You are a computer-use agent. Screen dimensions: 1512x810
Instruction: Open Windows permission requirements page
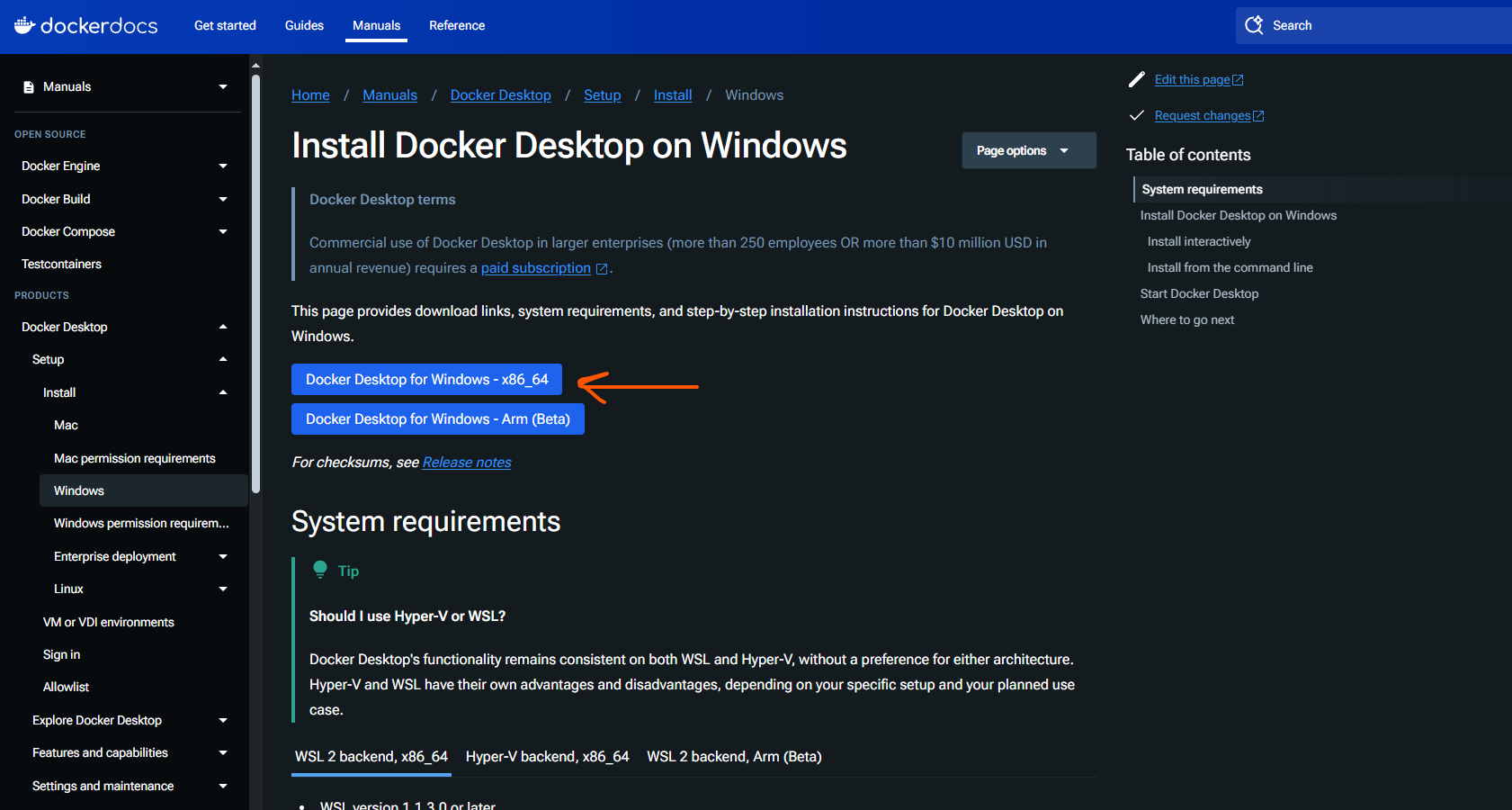141,523
